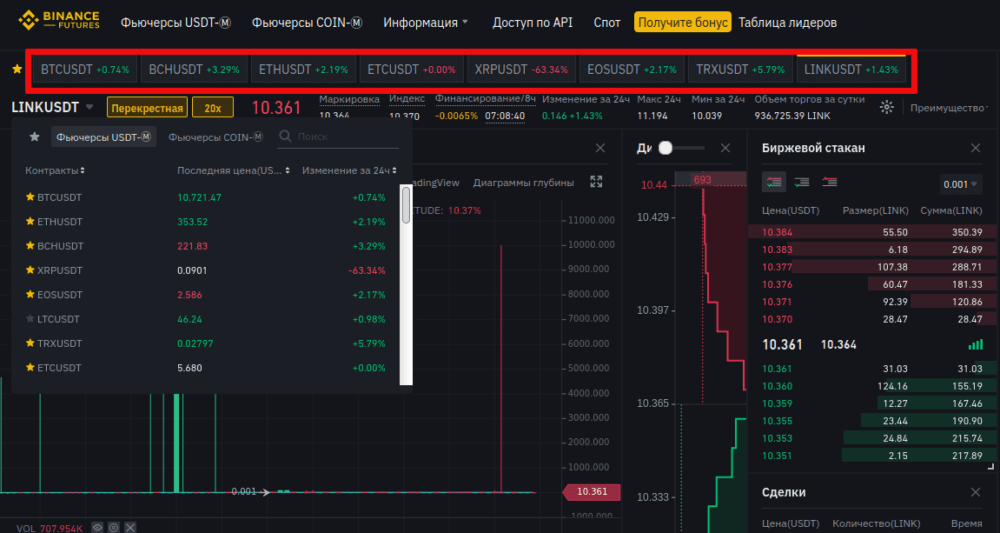
Task: Add LTCUSDT to favorites via star
Action: (x=30, y=319)
